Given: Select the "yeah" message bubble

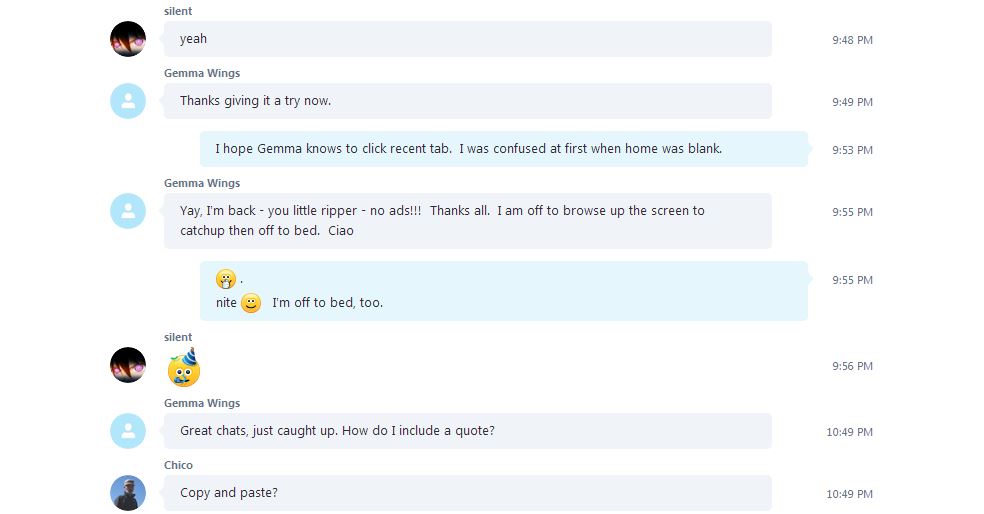Looking at the screenshot, I should click(467, 39).
